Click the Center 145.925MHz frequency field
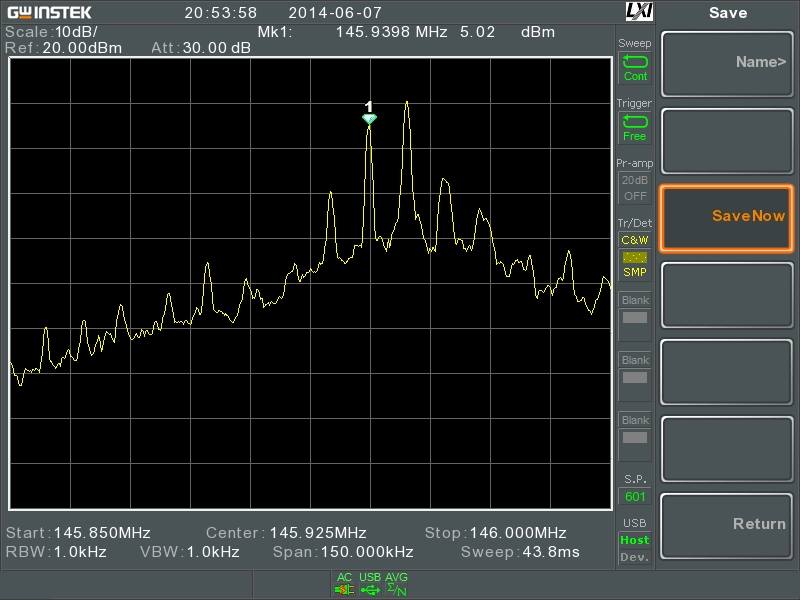The height and width of the screenshot is (600, 800). coord(286,533)
